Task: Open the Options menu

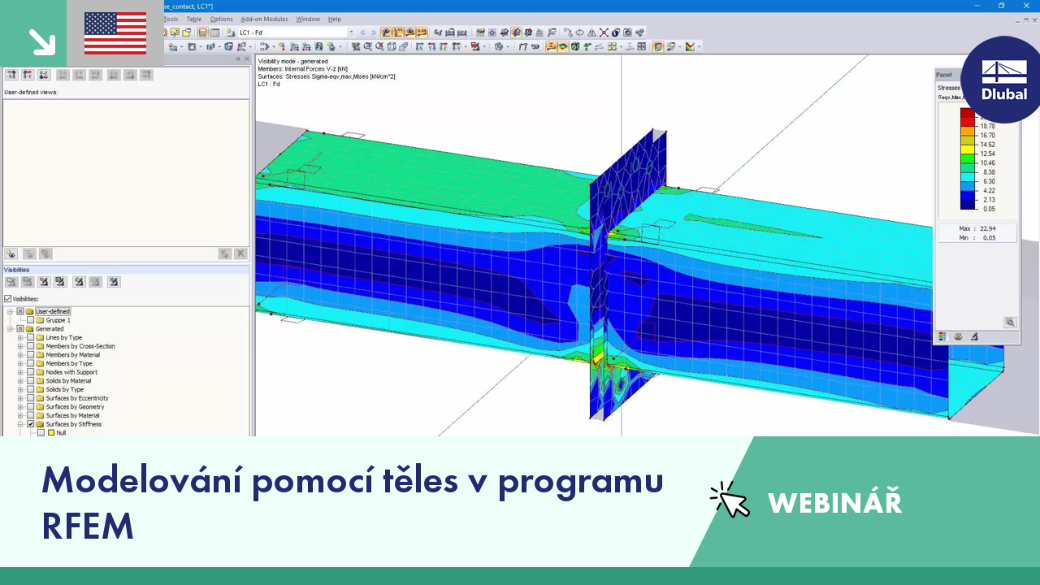Action: 222,19
